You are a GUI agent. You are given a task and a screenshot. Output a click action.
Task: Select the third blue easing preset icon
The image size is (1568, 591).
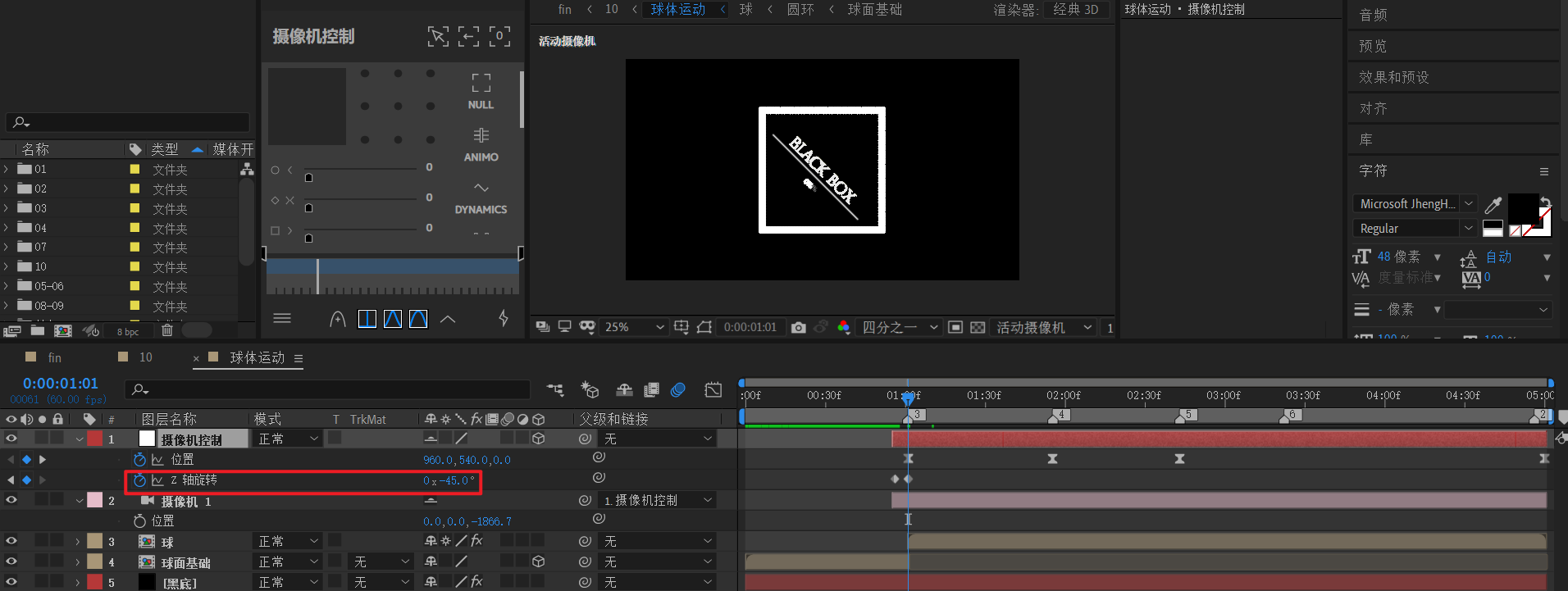click(418, 319)
